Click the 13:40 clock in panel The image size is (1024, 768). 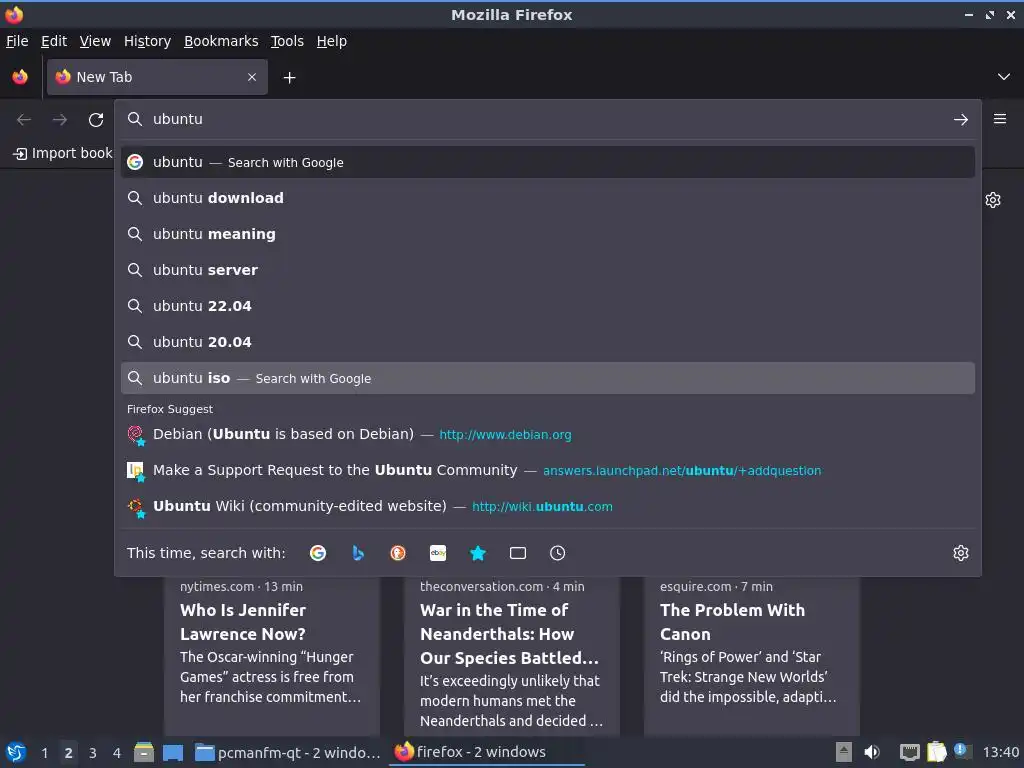(1000, 752)
